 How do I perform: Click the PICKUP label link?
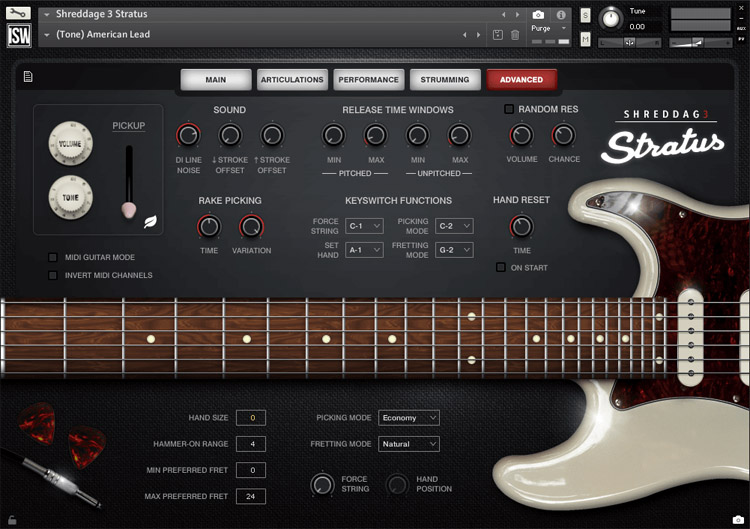click(129, 126)
